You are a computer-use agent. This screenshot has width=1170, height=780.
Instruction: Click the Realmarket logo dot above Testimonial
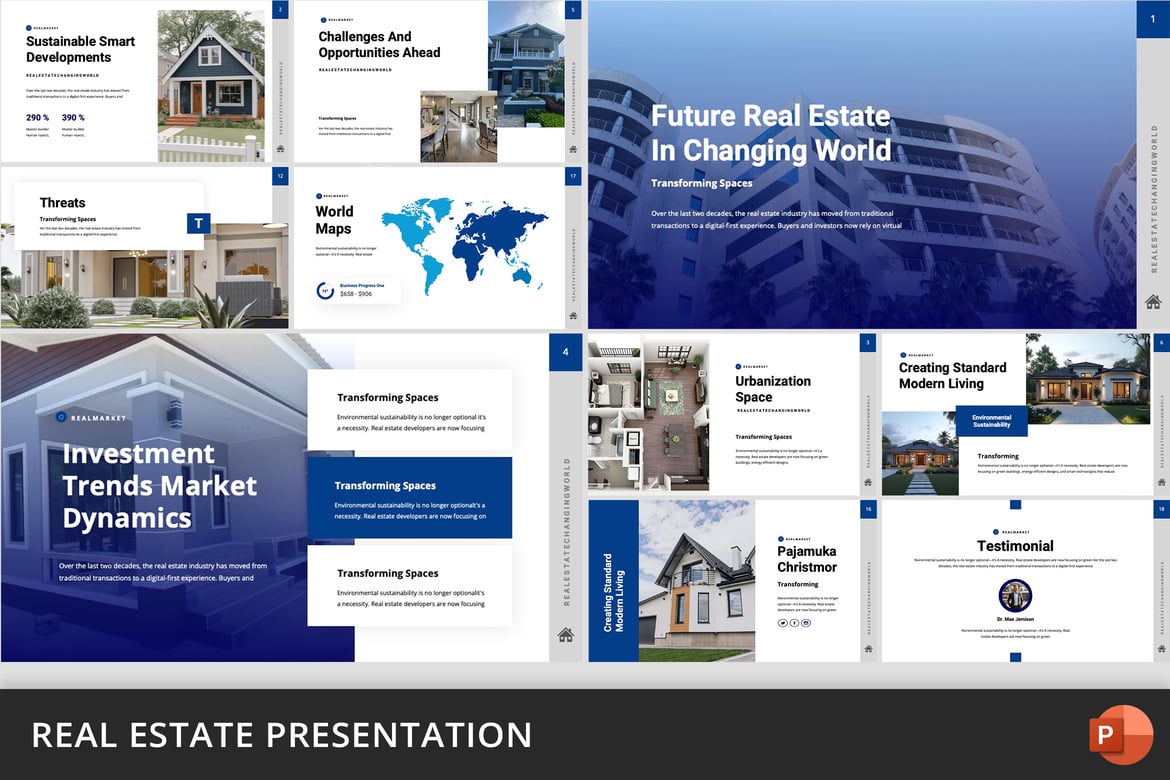point(995,532)
